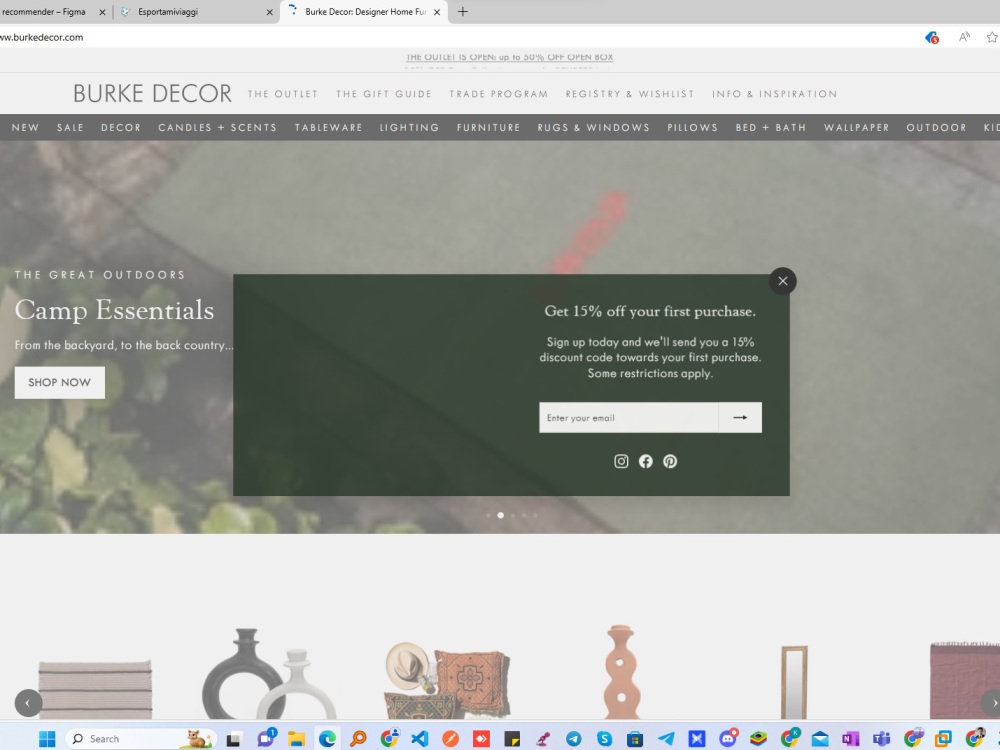Close the Esportamiviaggi tab
The height and width of the screenshot is (750, 1000).
click(x=269, y=12)
